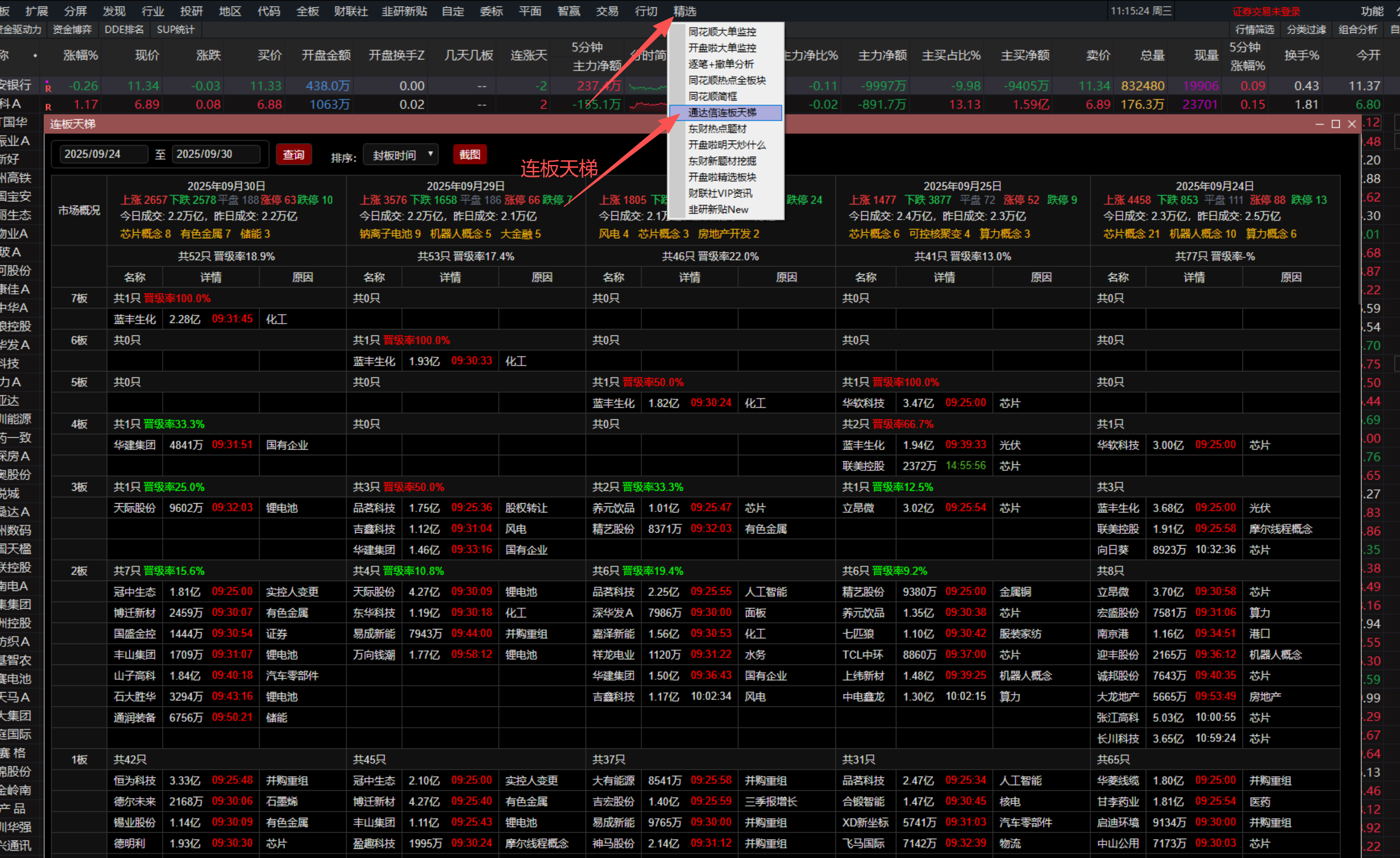Sort by 总量 column header
1400x858 pixels.
[x=1152, y=55]
